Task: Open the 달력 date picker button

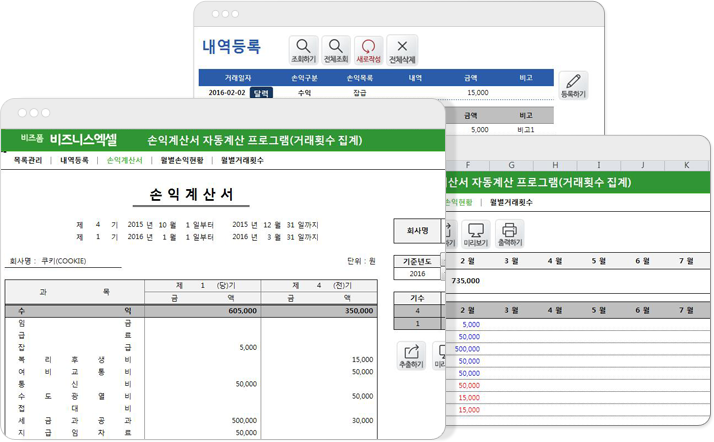Action: 262,92
